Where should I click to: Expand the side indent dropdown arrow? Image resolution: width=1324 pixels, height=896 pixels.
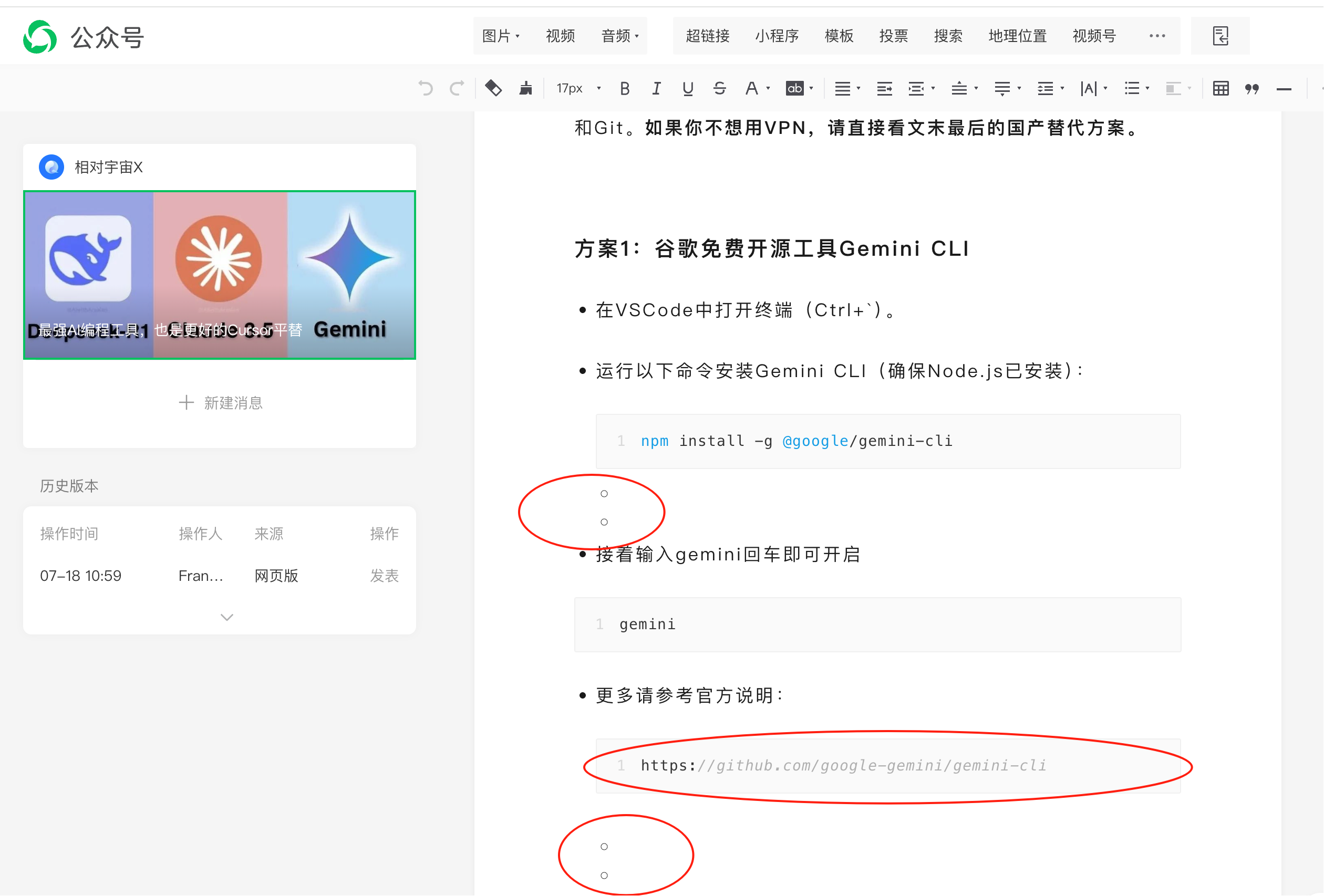[933, 88]
